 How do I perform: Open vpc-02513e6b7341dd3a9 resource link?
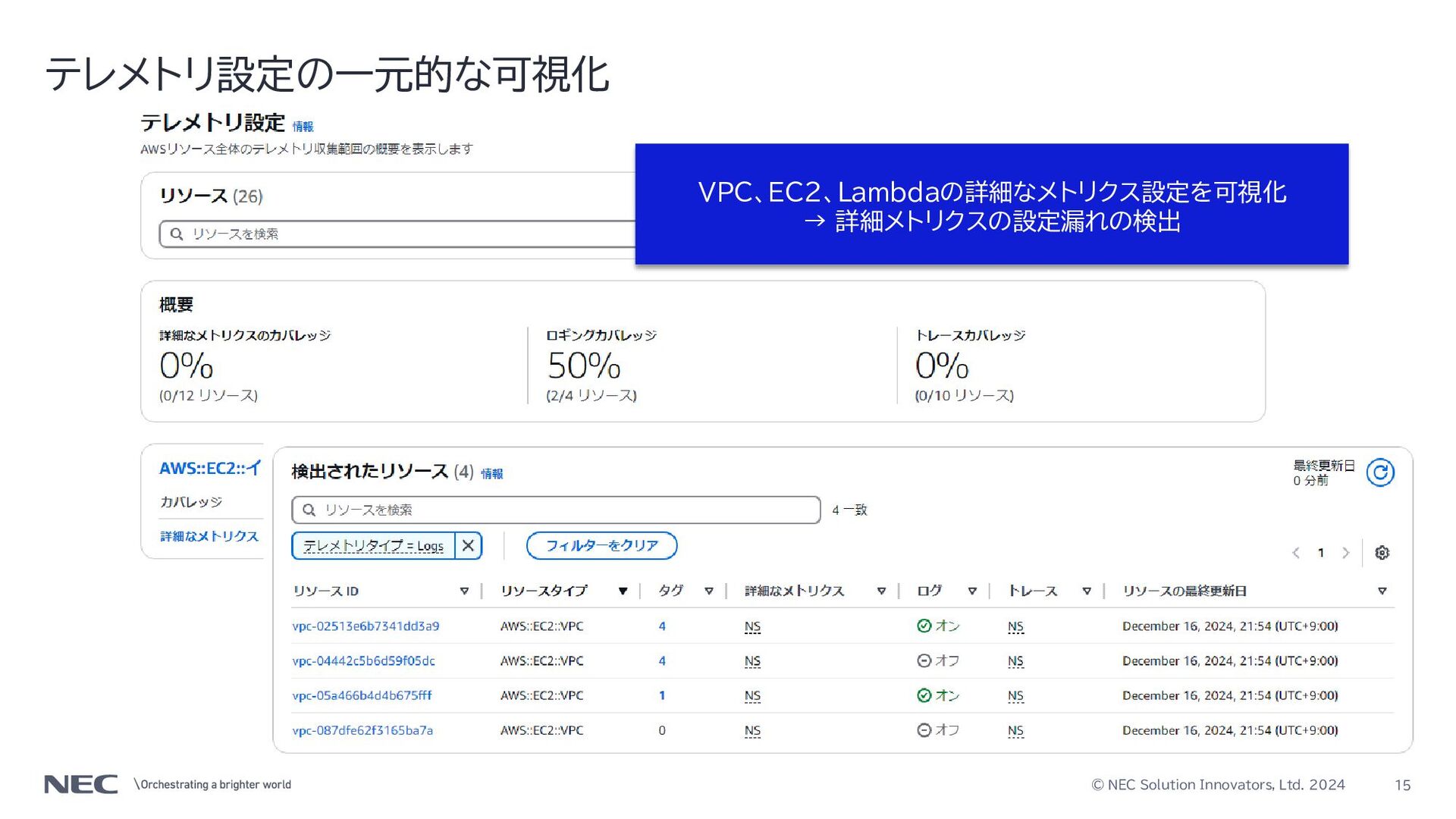(366, 626)
